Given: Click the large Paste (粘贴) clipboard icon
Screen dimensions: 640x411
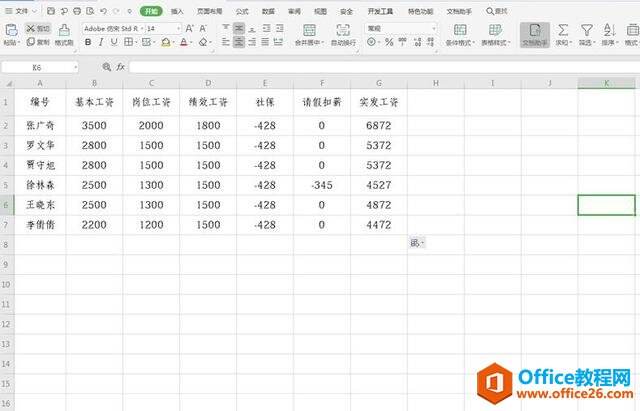Looking at the screenshot, I should pos(11,30).
